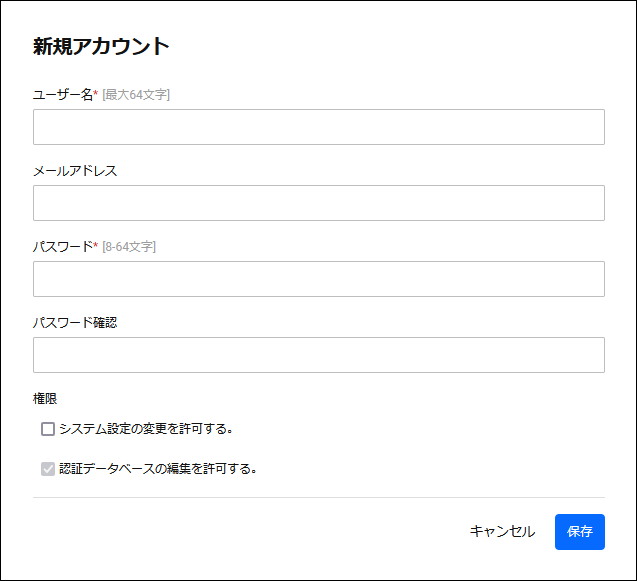Enable システム設定の変更を許可する checkbox
Image resolution: width=637 pixels, height=581 pixels.
coord(48,429)
